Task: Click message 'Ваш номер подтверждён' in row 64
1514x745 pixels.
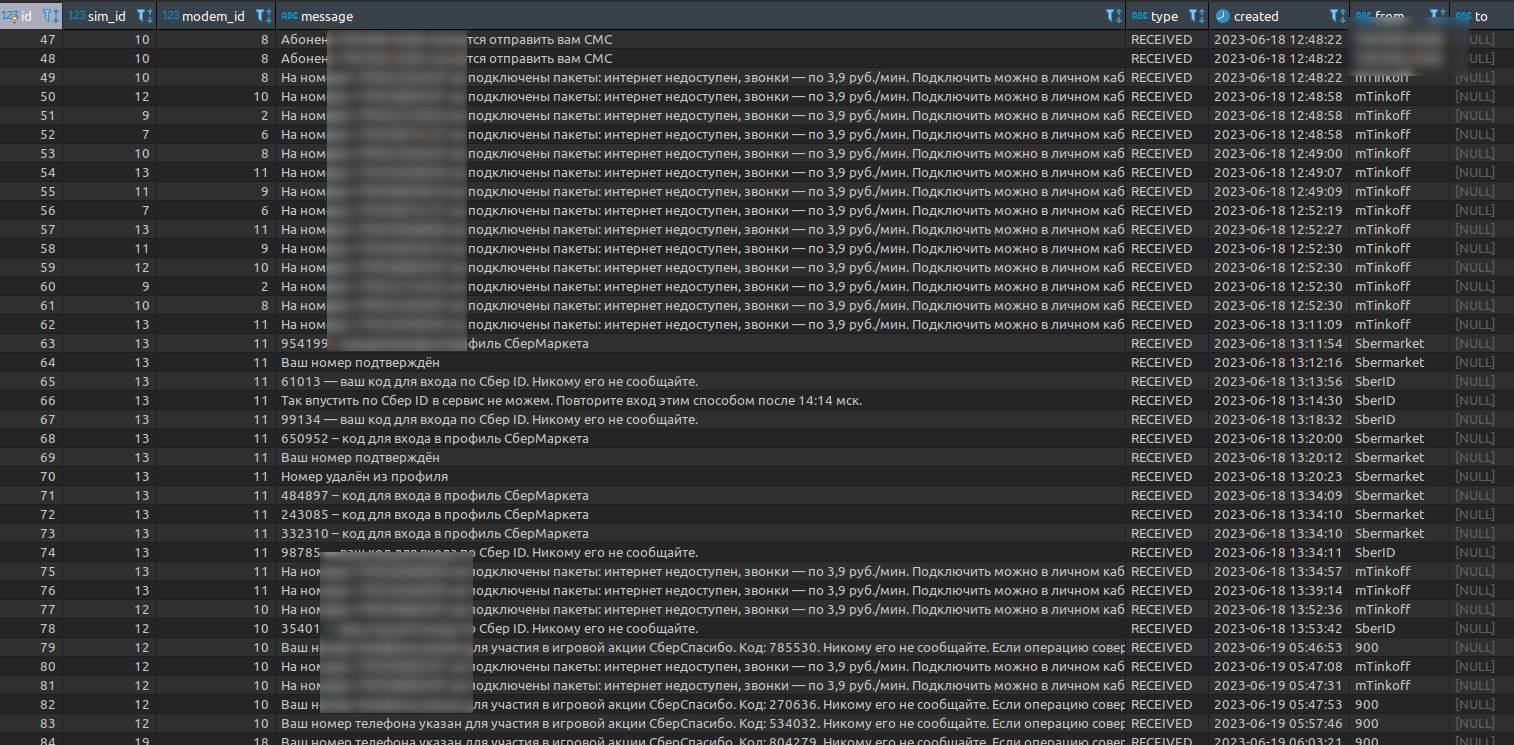Action: click(360, 363)
